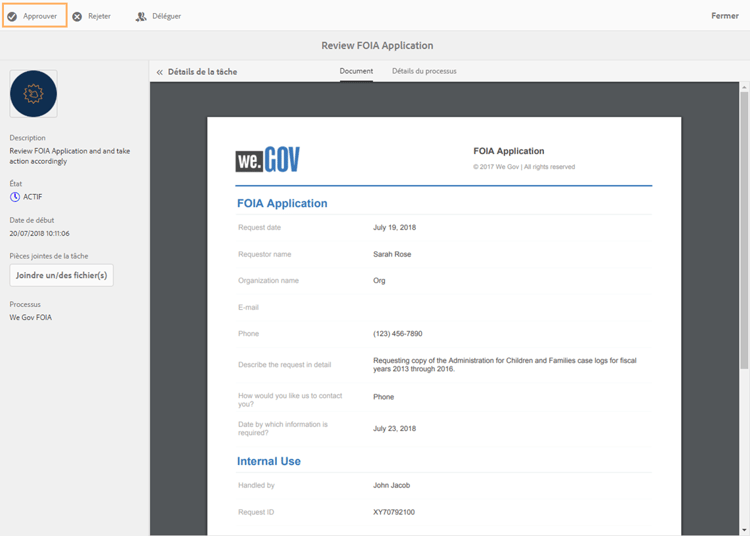Click Fermer to close the task
The height and width of the screenshot is (536, 750).
pos(725,16)
